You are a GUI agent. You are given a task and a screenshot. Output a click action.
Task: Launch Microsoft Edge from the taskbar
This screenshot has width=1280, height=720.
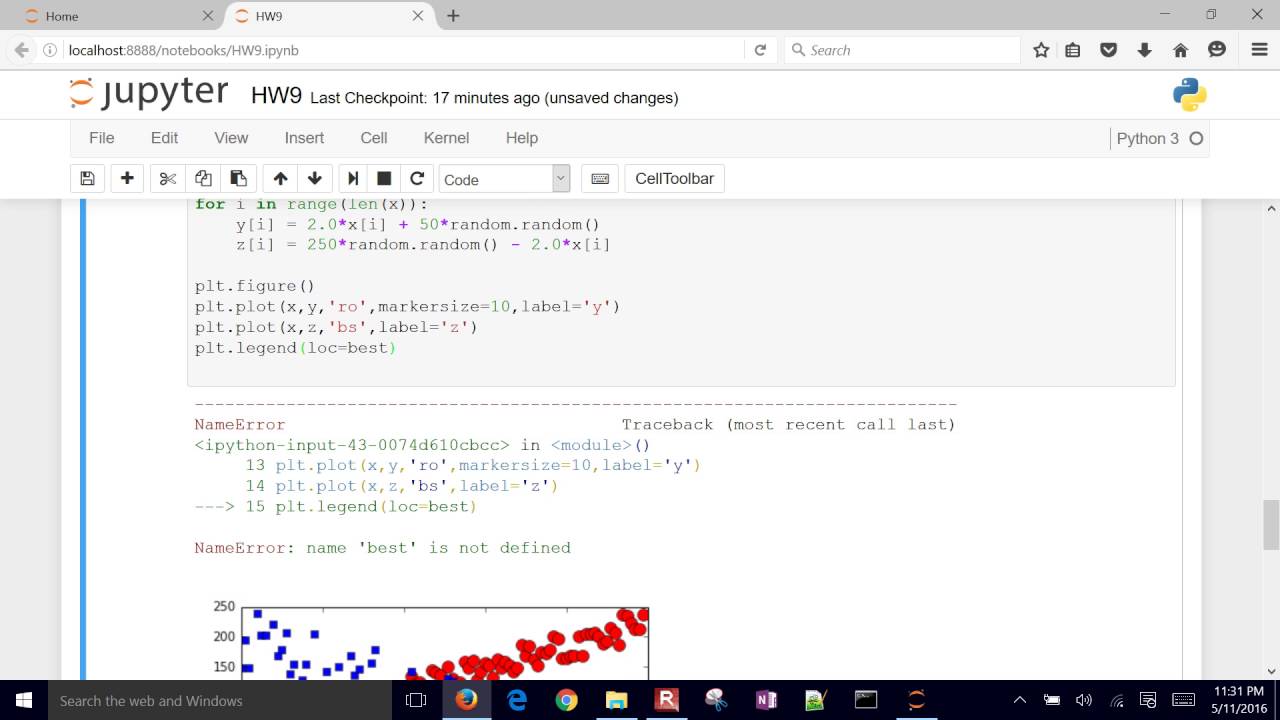pyautogui.click(x=516, y=701)
